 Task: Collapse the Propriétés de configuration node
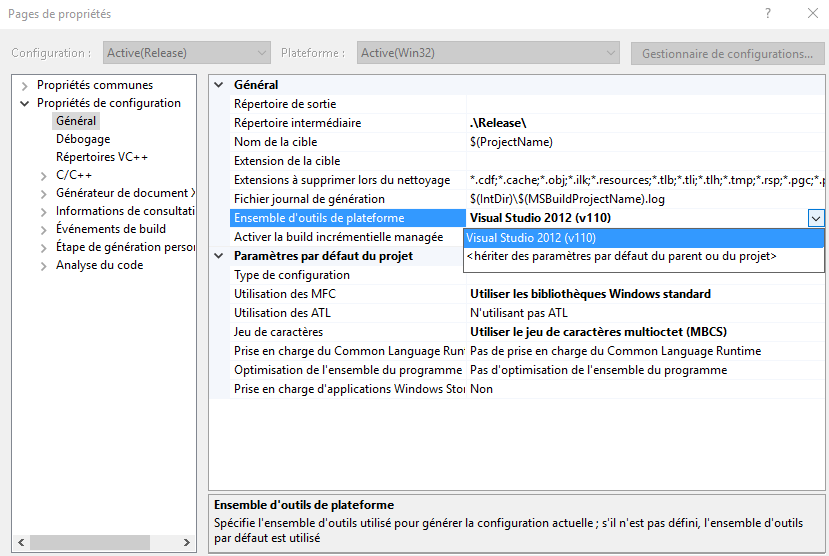(24, 104)
